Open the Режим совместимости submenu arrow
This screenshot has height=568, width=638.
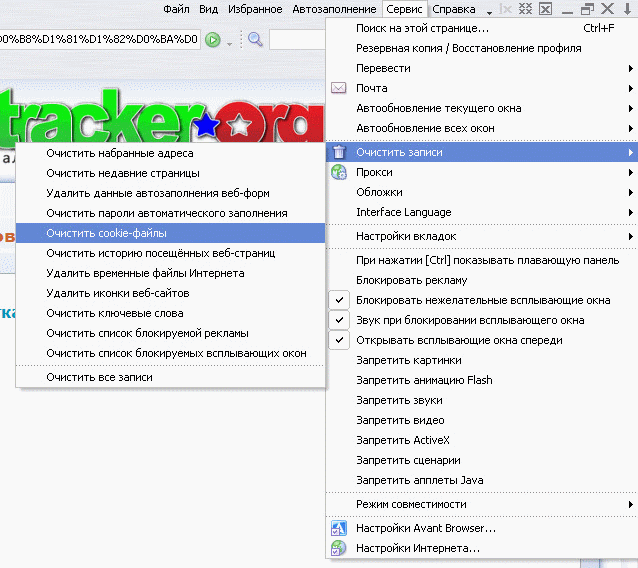630,504
